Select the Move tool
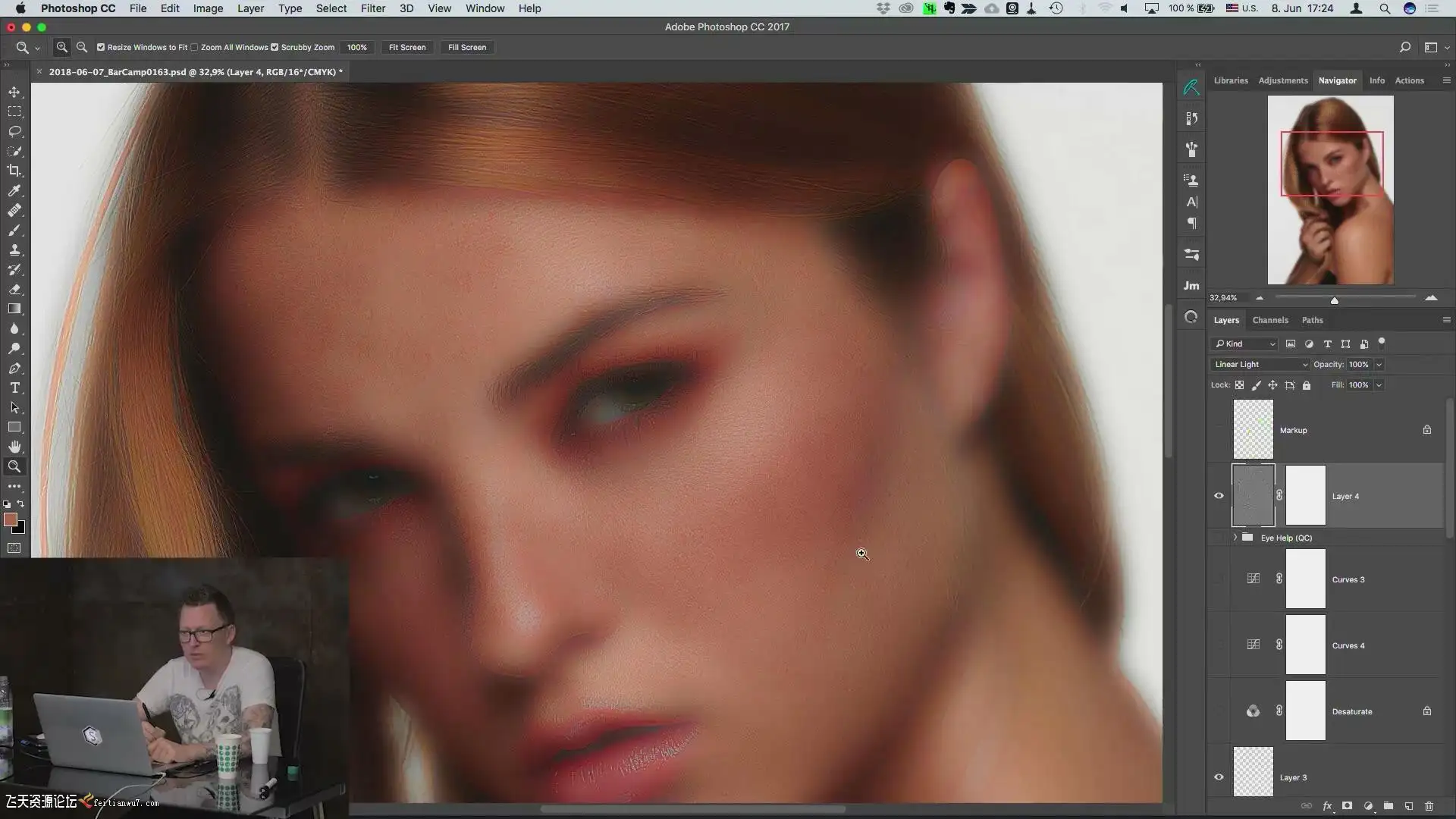 tap(14, 92)
